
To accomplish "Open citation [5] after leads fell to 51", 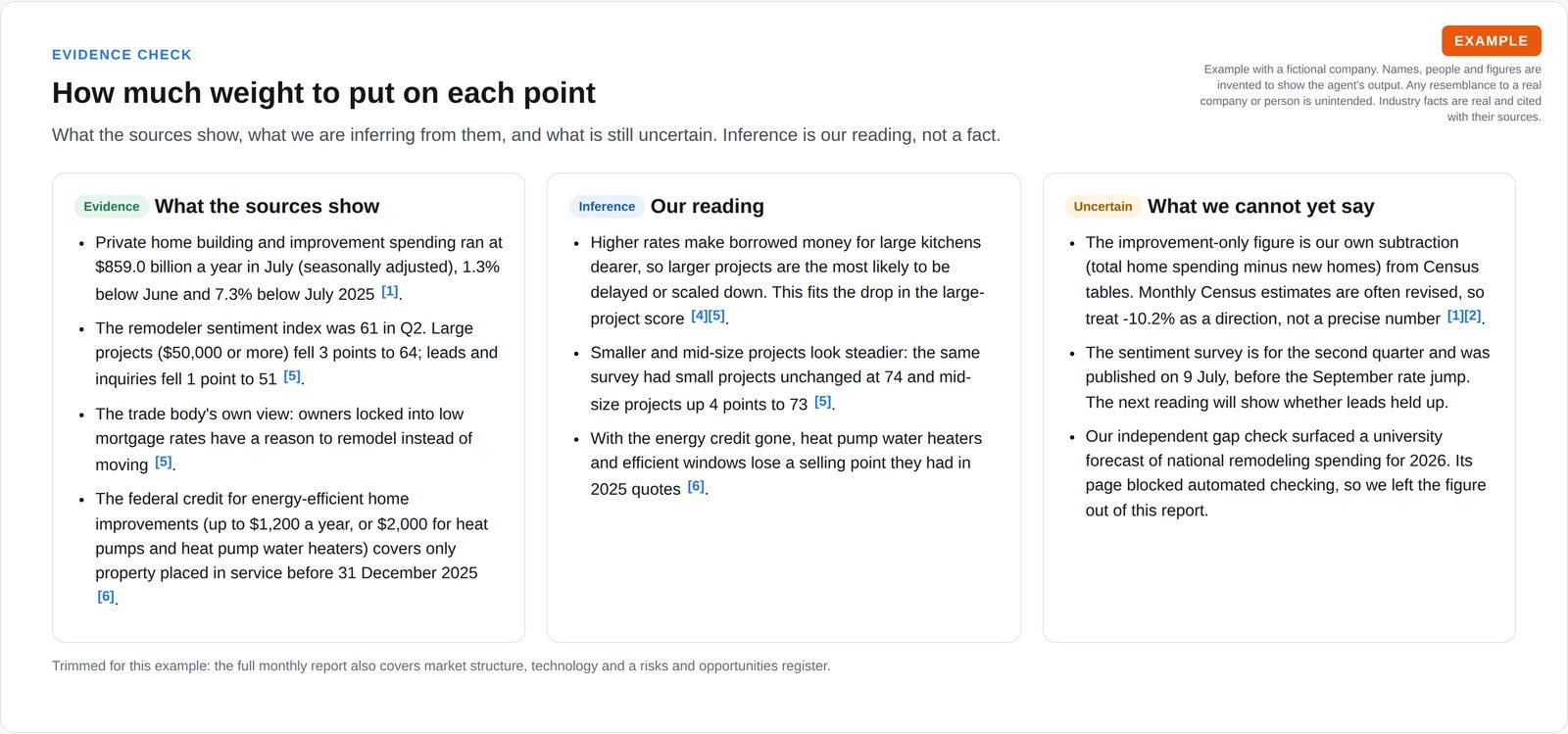I will (x=292, y=376).
